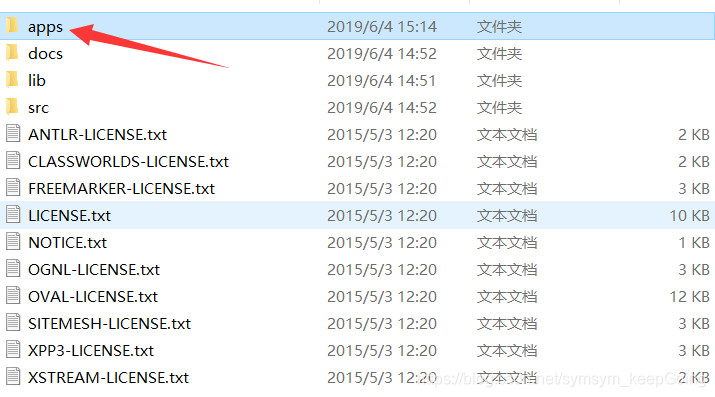Select FREEMARKER-LICENSE.txt file name

coord(121,188)
